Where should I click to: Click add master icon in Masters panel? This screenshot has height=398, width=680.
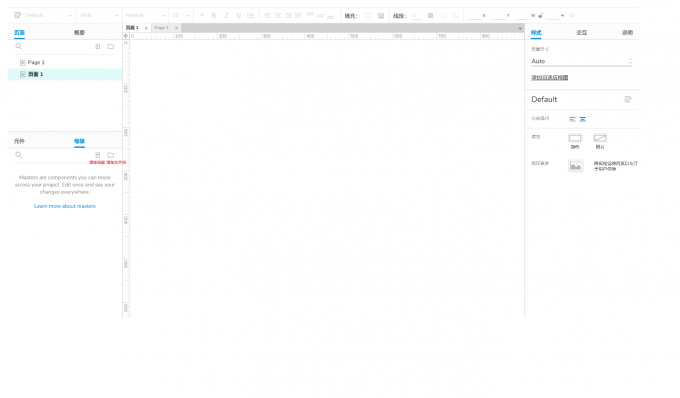click(98, 155)
